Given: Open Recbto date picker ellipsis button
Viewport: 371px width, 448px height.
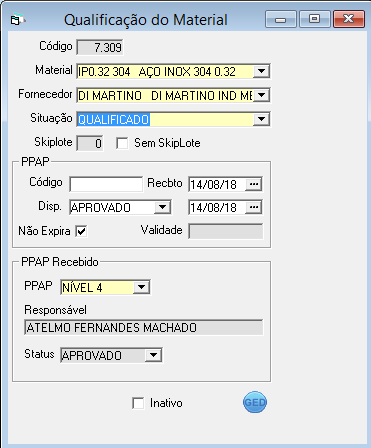Looking at the screenshot, I should point(254,184).
